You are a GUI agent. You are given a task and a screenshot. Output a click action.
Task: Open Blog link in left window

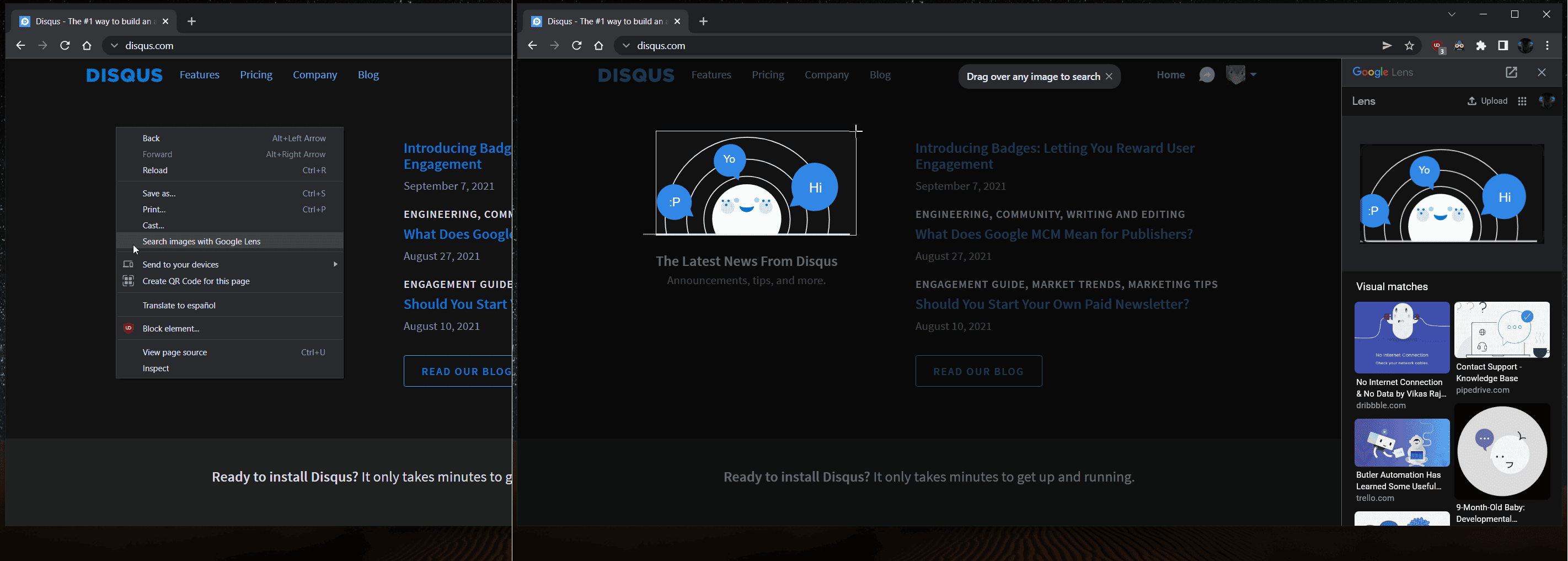(368, 75)
